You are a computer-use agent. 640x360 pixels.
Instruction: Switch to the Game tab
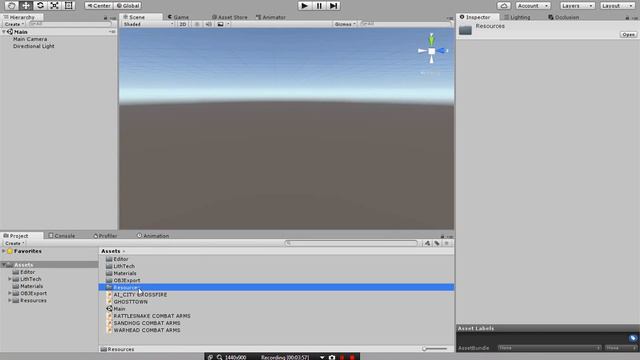(x=178, y=17)
